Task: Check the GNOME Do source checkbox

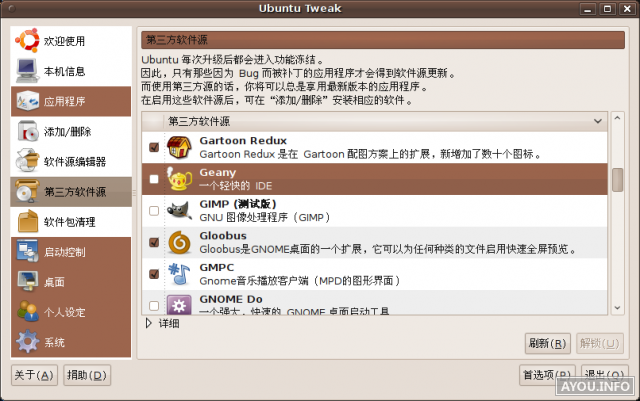Action: 154,305
